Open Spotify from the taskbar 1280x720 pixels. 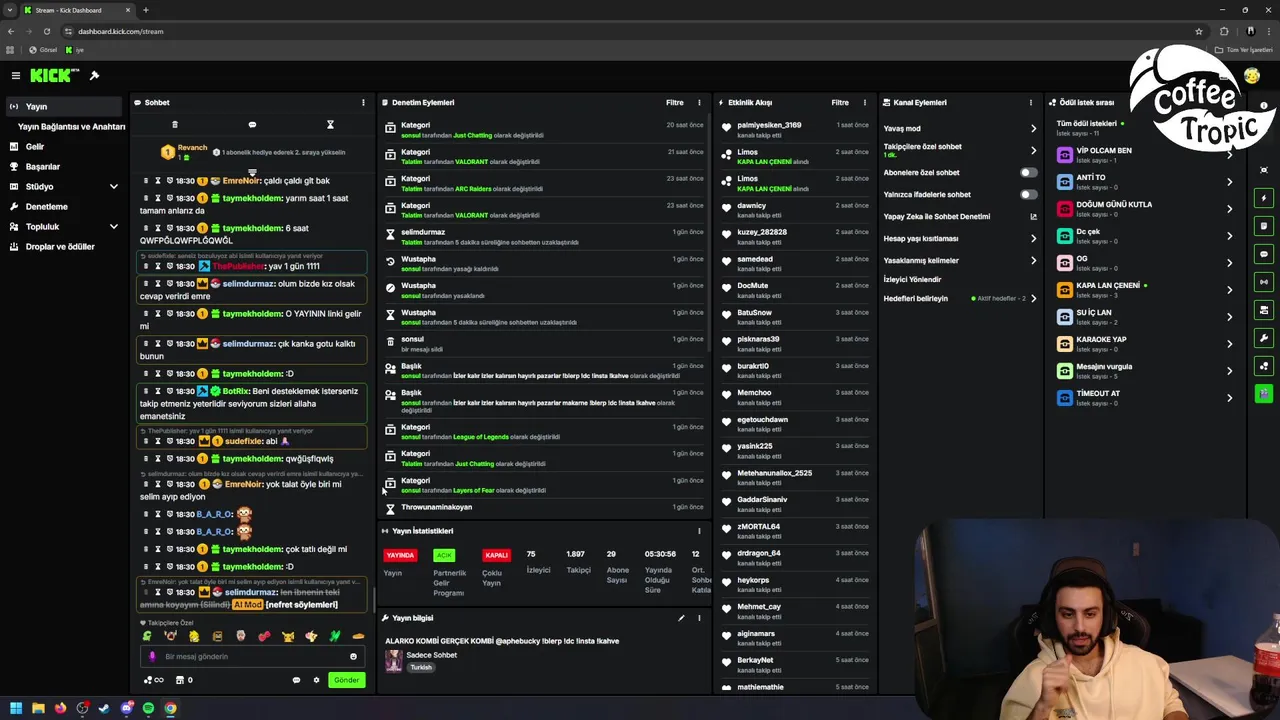click(x=148, y=708)
